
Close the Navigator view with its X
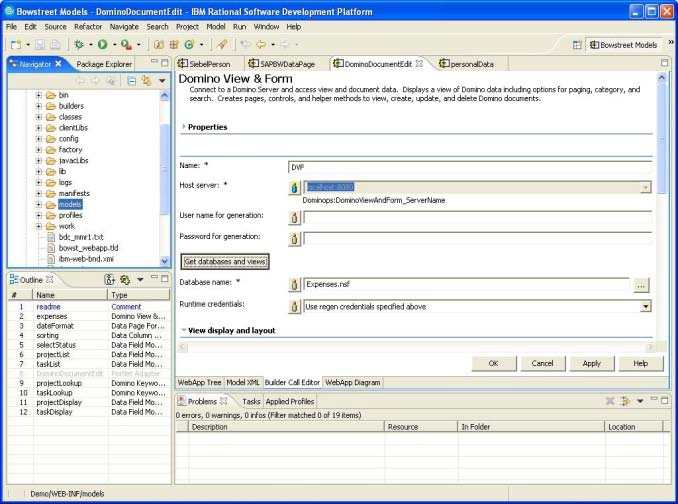pos(58,64)
